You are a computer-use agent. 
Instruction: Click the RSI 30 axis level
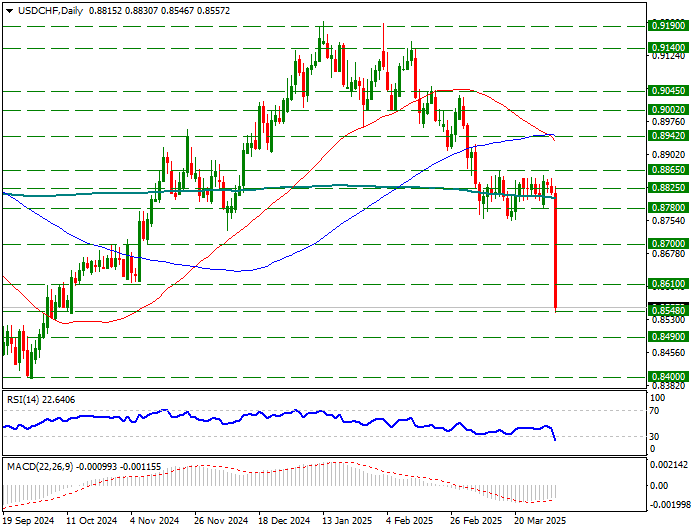654,436
